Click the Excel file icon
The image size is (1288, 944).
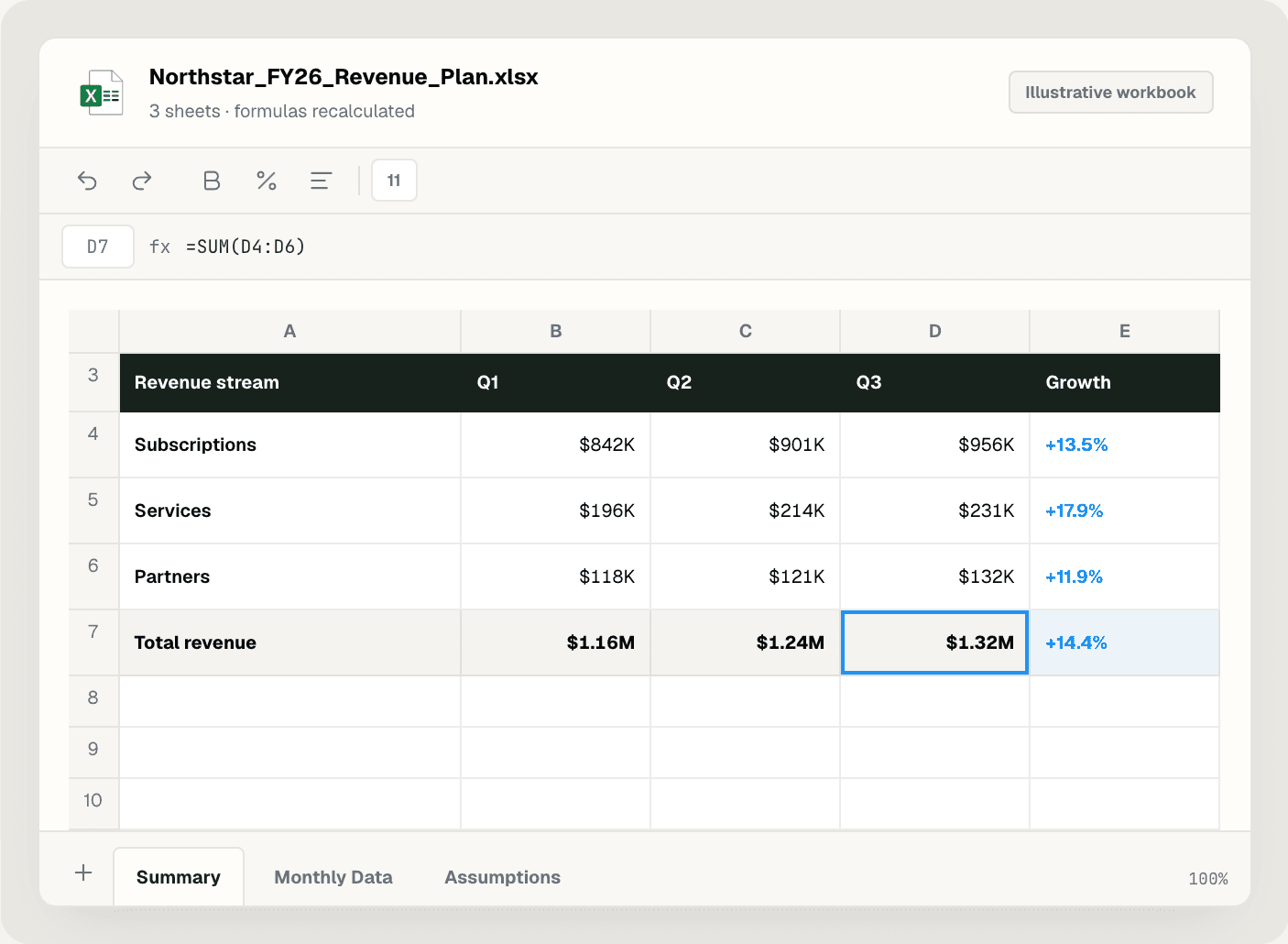click(x=102, y=93)
